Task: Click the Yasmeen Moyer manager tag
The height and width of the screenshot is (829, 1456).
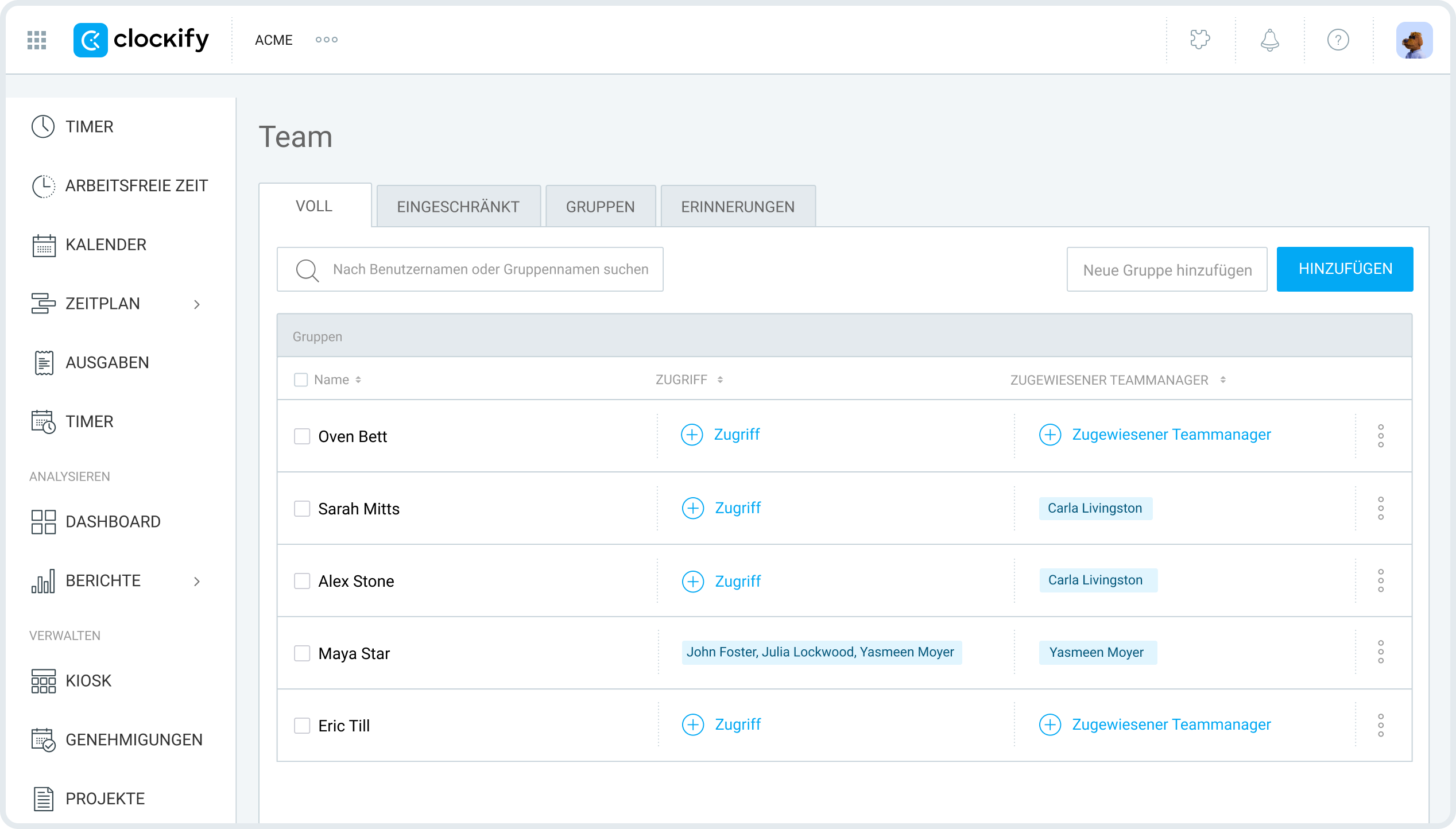Action: point(1098,652)
